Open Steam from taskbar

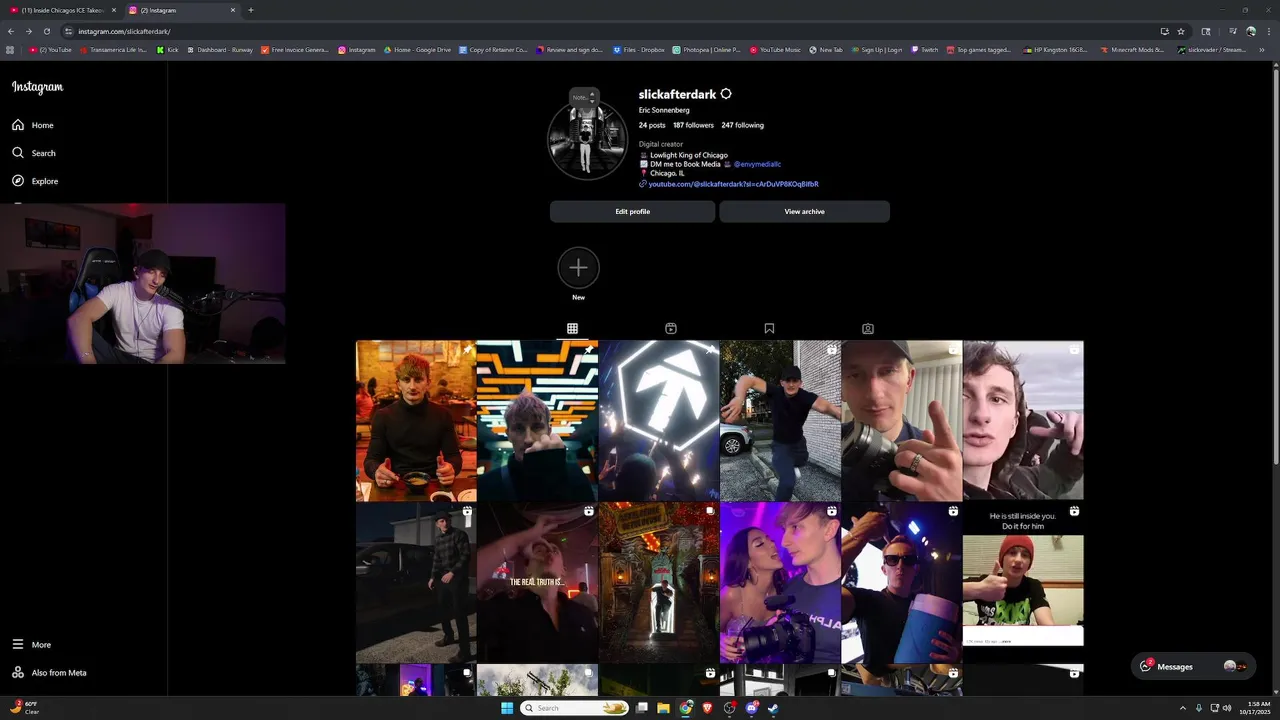click(773, 708)
